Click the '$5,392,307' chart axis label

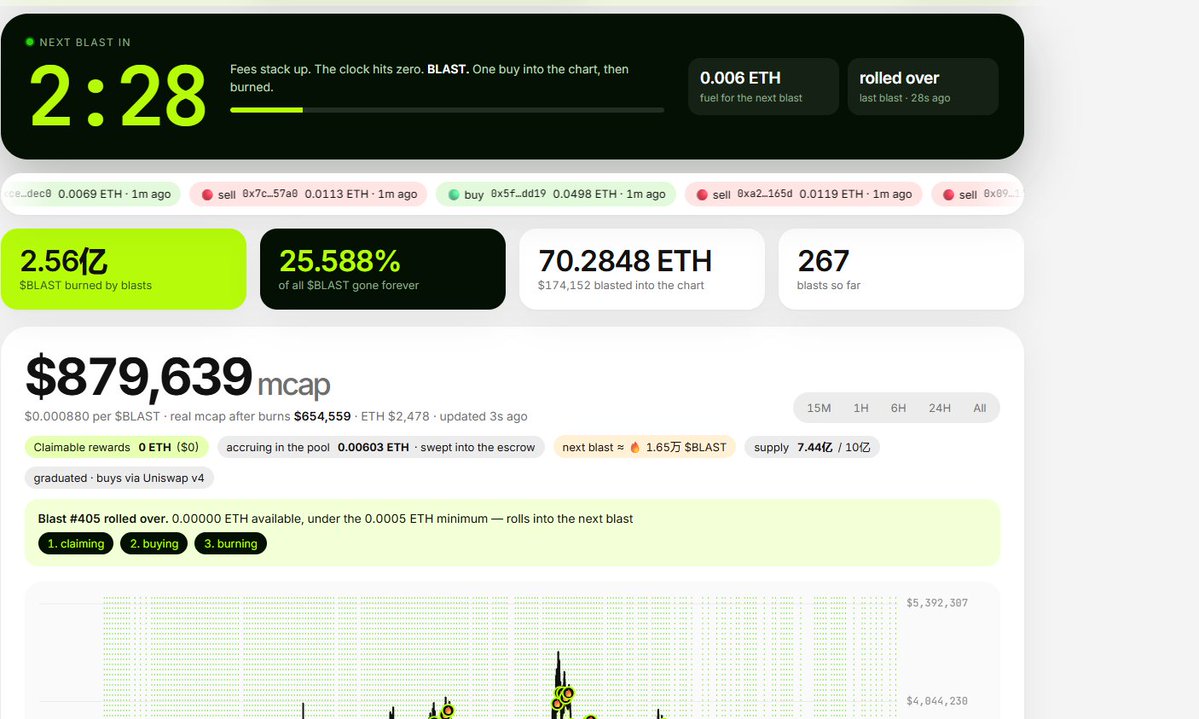tap(937, 603)
